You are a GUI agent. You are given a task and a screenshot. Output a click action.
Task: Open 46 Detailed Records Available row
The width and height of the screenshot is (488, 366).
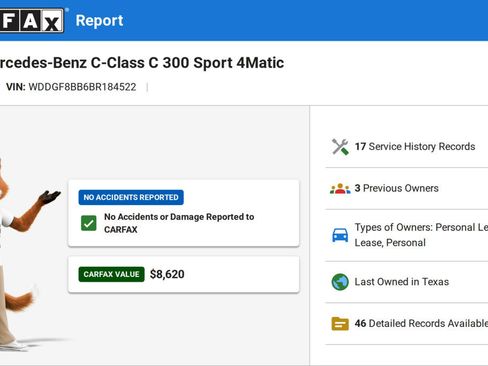point(407,324)
